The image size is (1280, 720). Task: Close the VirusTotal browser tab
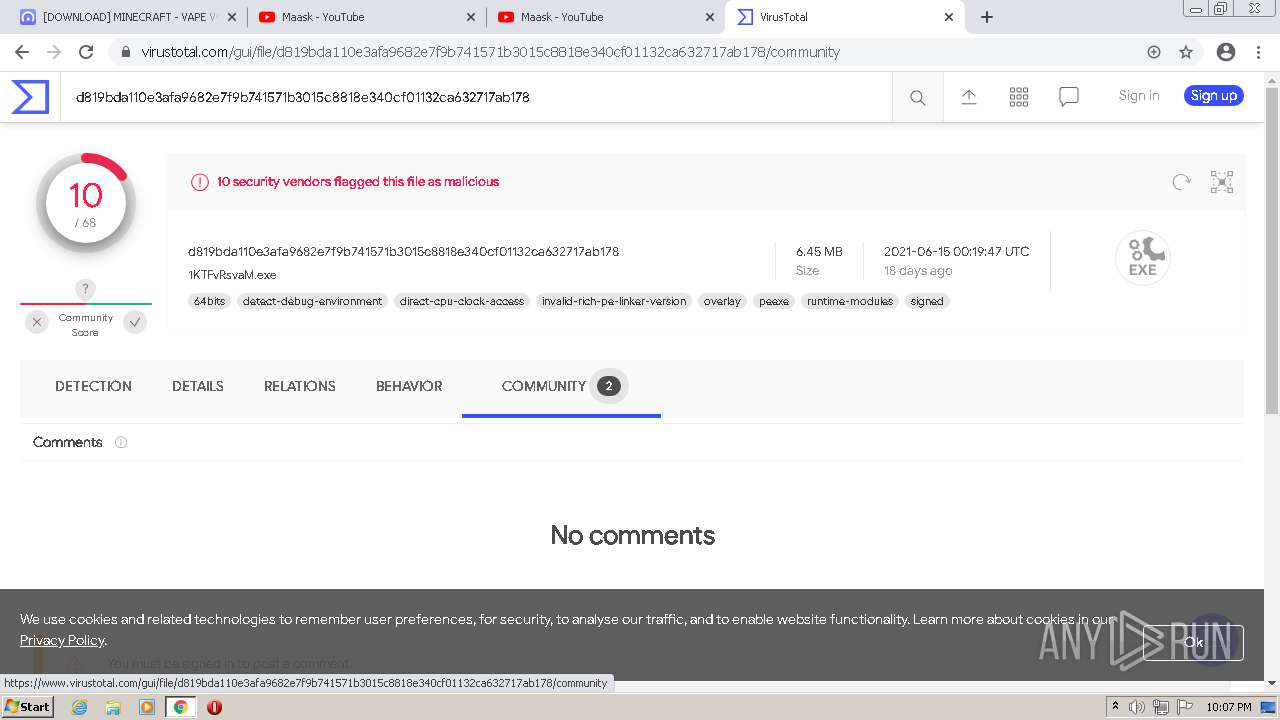[949, 17]
